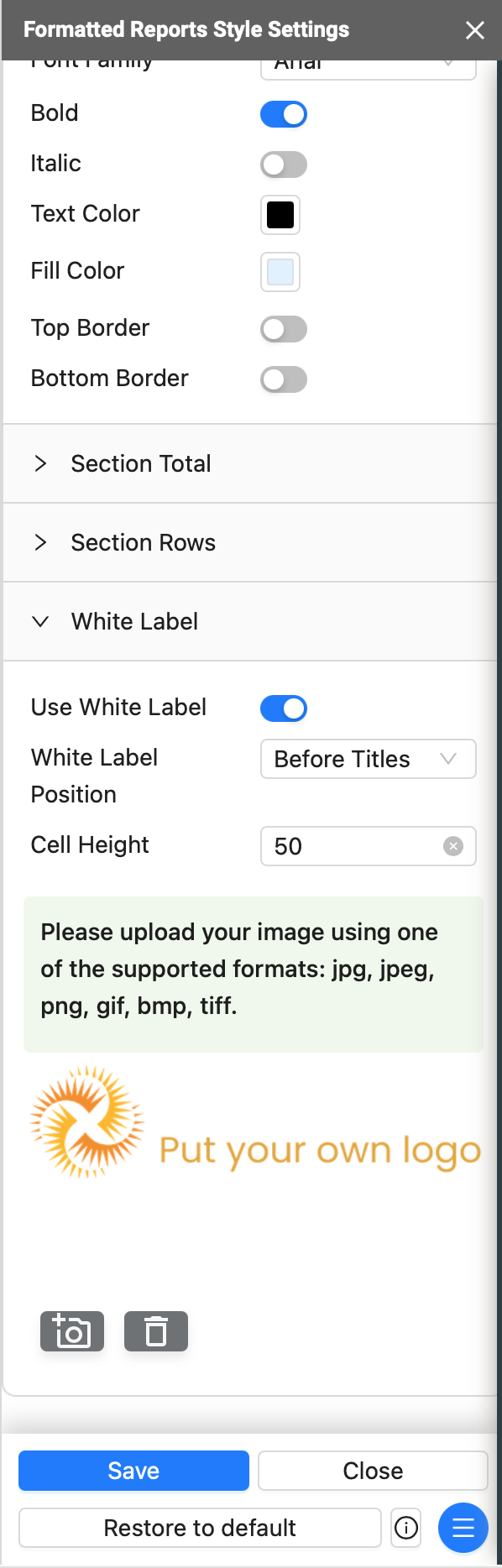The height and width of the screenshot is (1568, 502).
Task: Turn on Top Border switch
Action: (284, 329)
